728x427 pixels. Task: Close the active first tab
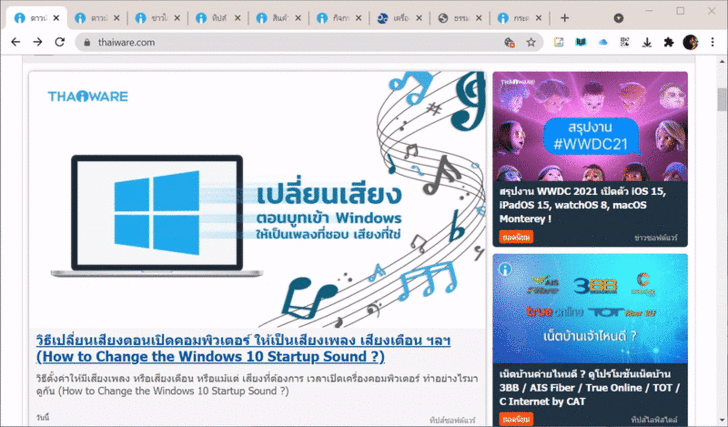coord(56,18)
